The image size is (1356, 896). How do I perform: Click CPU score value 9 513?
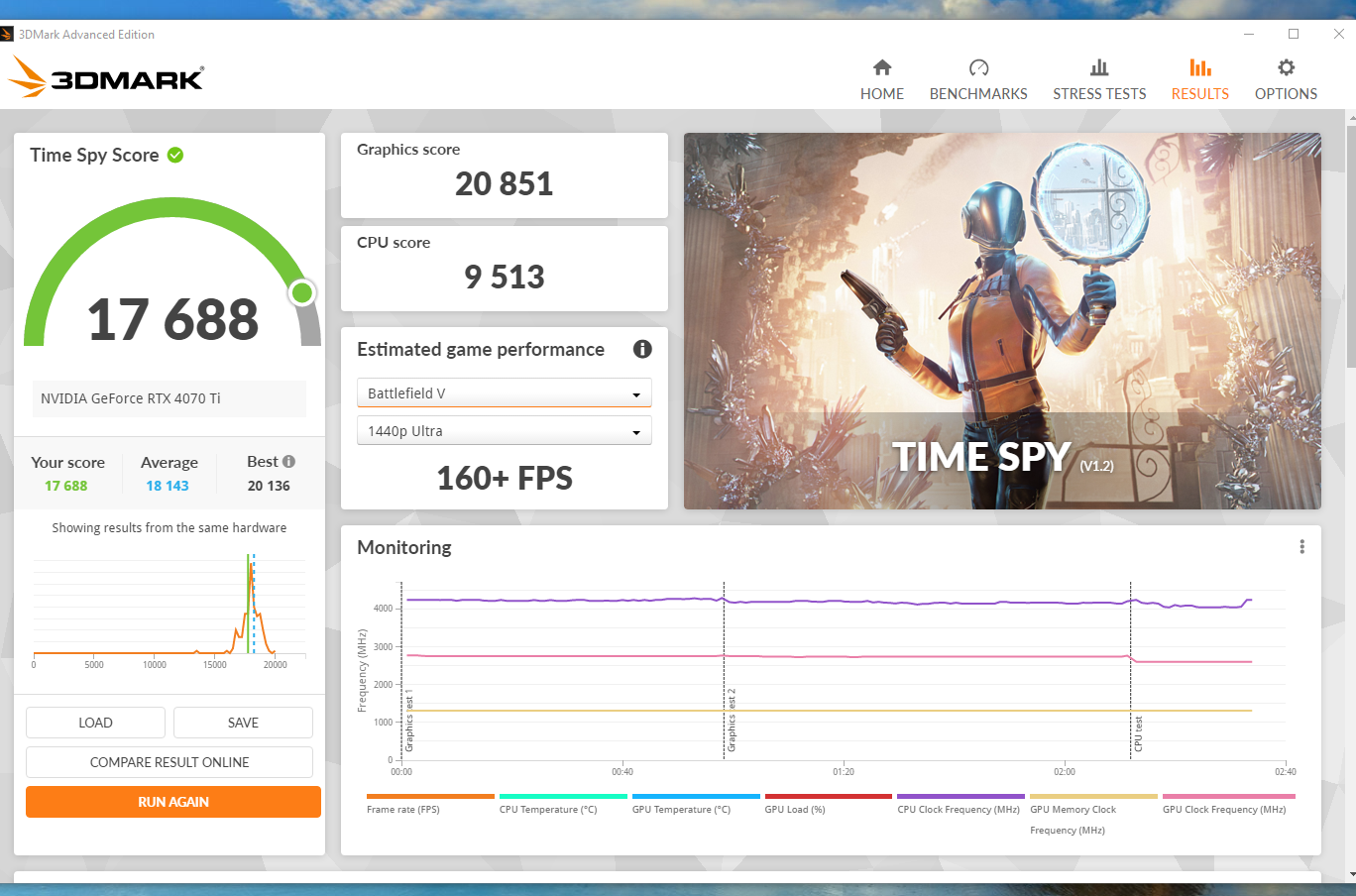tap(504, 277)
